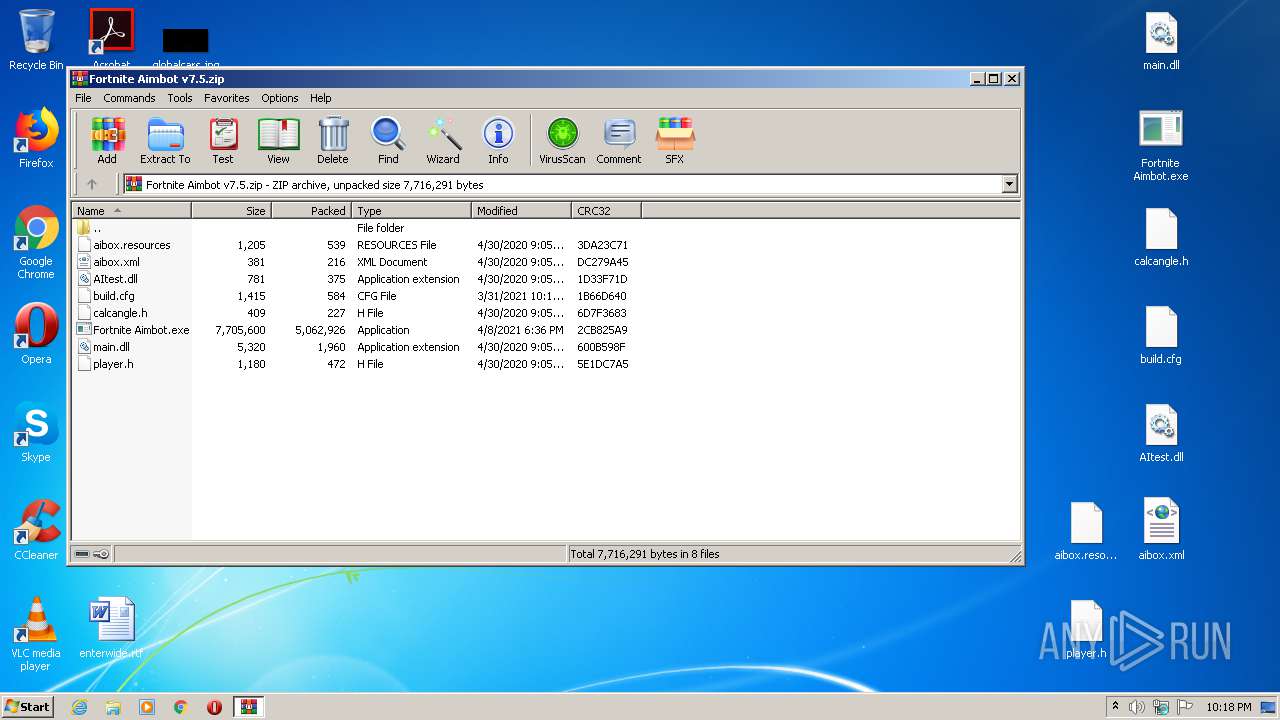Image resolution: width=1280 pixels, height=720 pixels.
Task: Click the SFX toolbar icon
Action: [x=675, y=140]
